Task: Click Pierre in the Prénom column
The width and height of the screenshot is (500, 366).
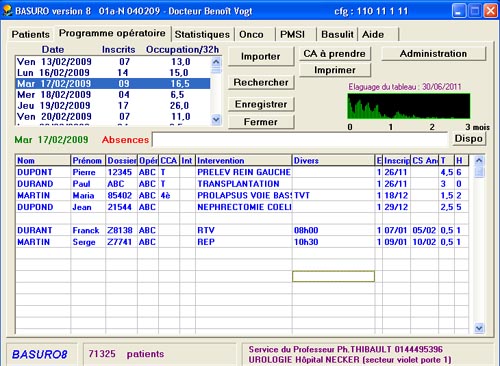Action: pos(88,172)
